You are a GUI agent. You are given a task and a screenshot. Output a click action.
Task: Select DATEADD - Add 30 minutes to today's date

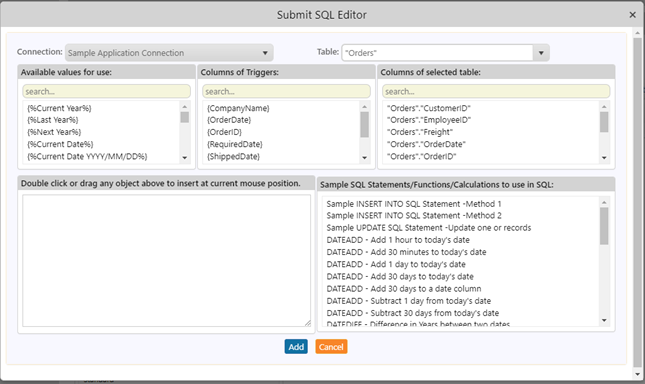(x=406, y=252)
